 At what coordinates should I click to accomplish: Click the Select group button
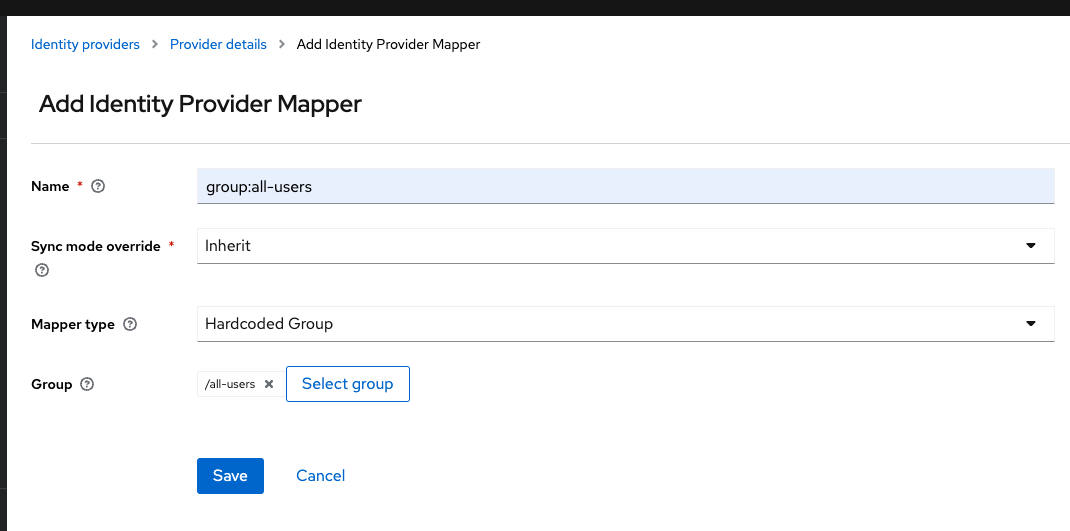[348, 384]
